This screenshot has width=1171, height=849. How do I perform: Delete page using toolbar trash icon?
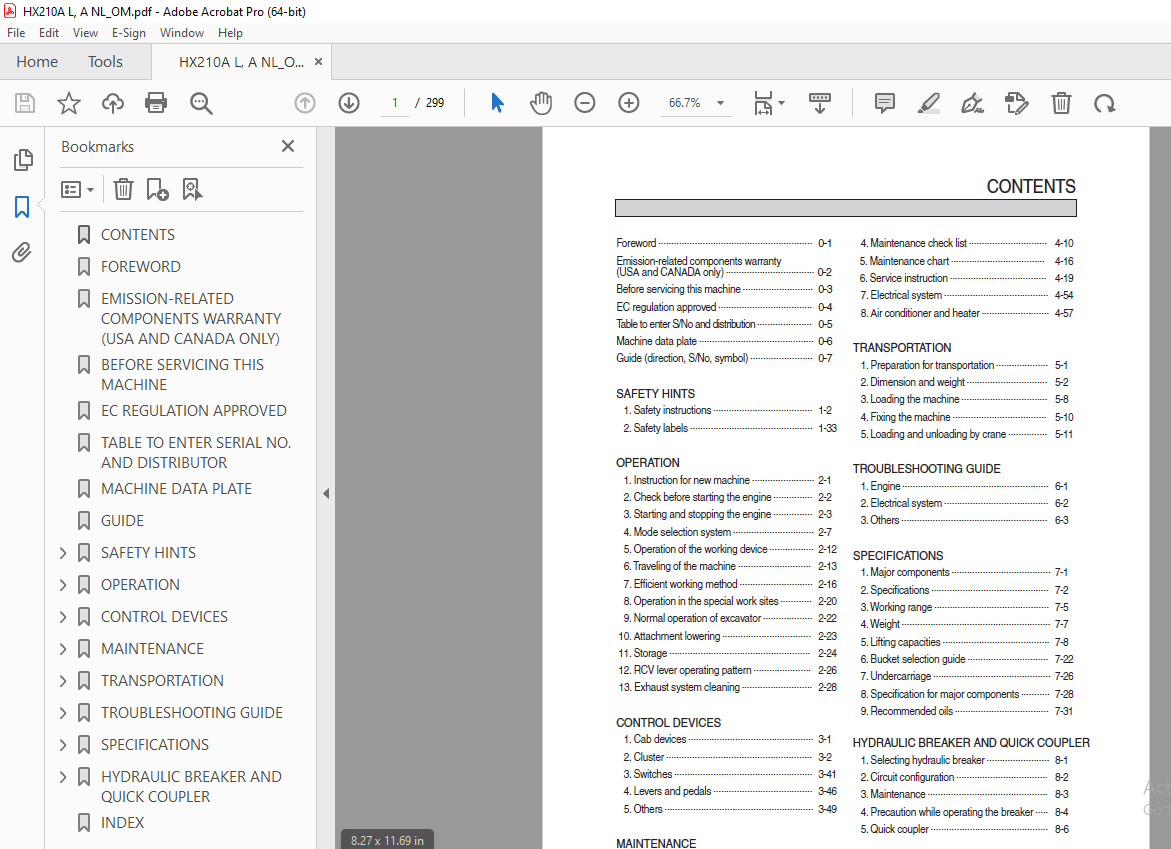tap(1061, 103)
